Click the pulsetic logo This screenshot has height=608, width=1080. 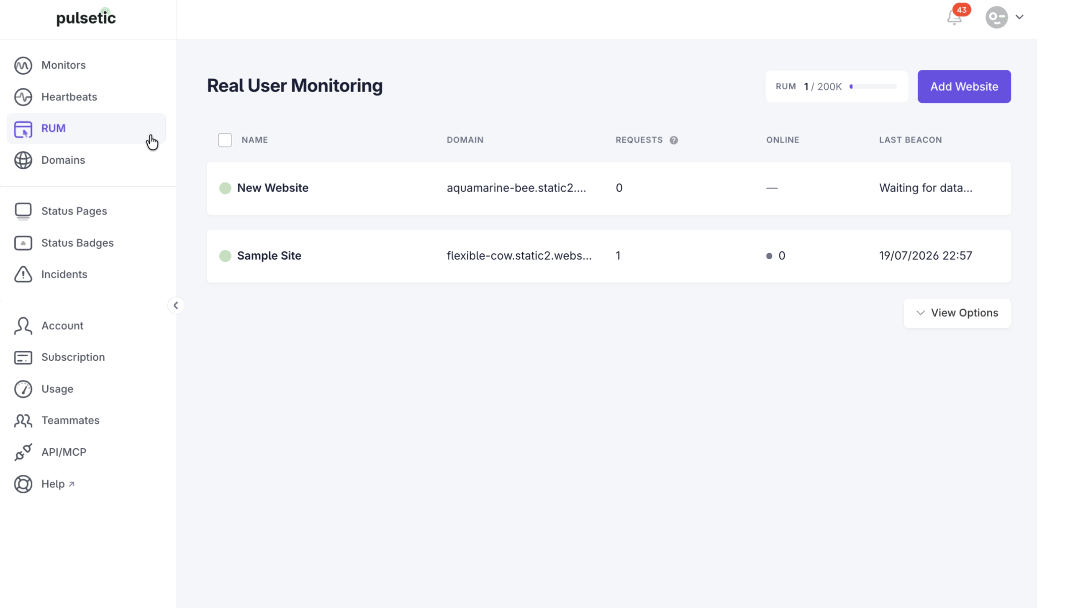click(86, 17)
